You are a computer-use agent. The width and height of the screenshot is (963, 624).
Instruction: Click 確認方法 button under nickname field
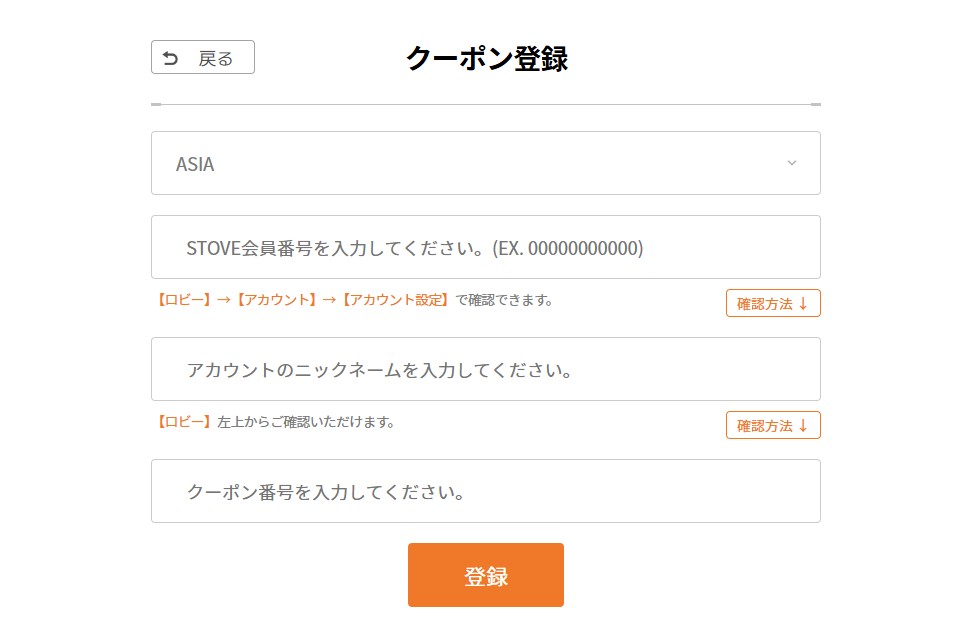pyautogui.click(x=773, y=425)
